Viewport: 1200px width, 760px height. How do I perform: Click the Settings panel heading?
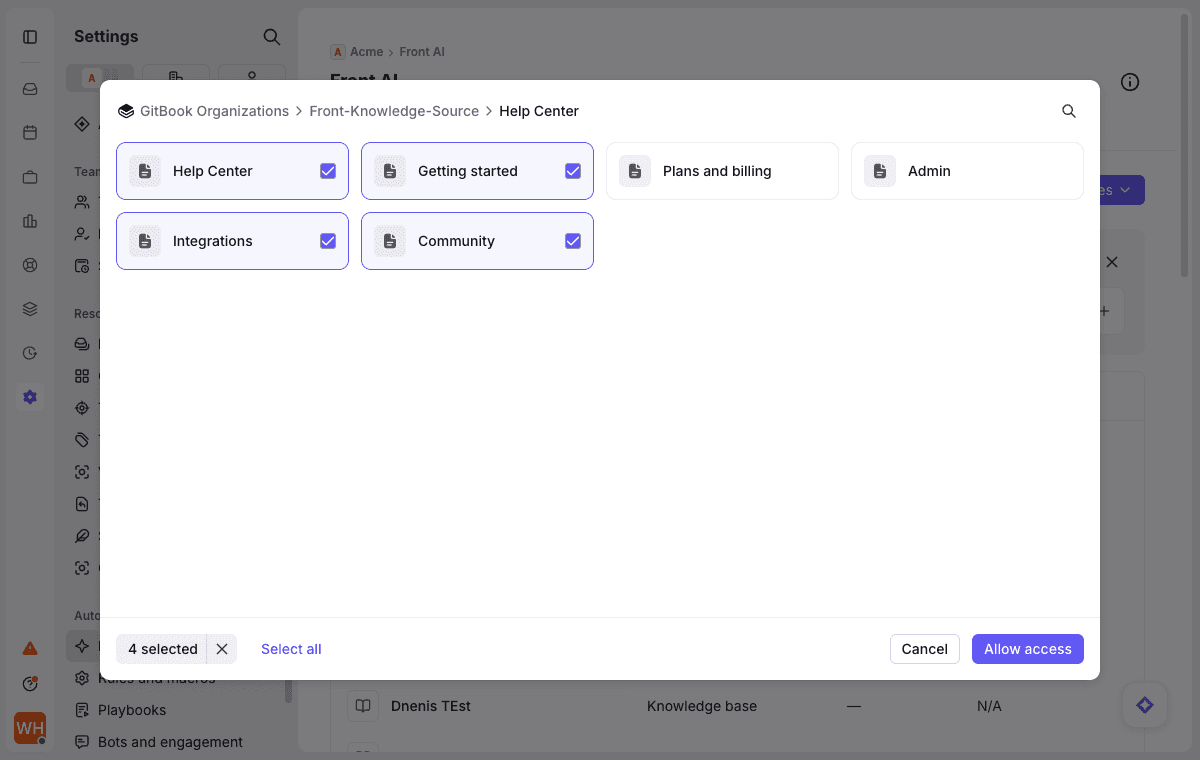coord(106,37)
